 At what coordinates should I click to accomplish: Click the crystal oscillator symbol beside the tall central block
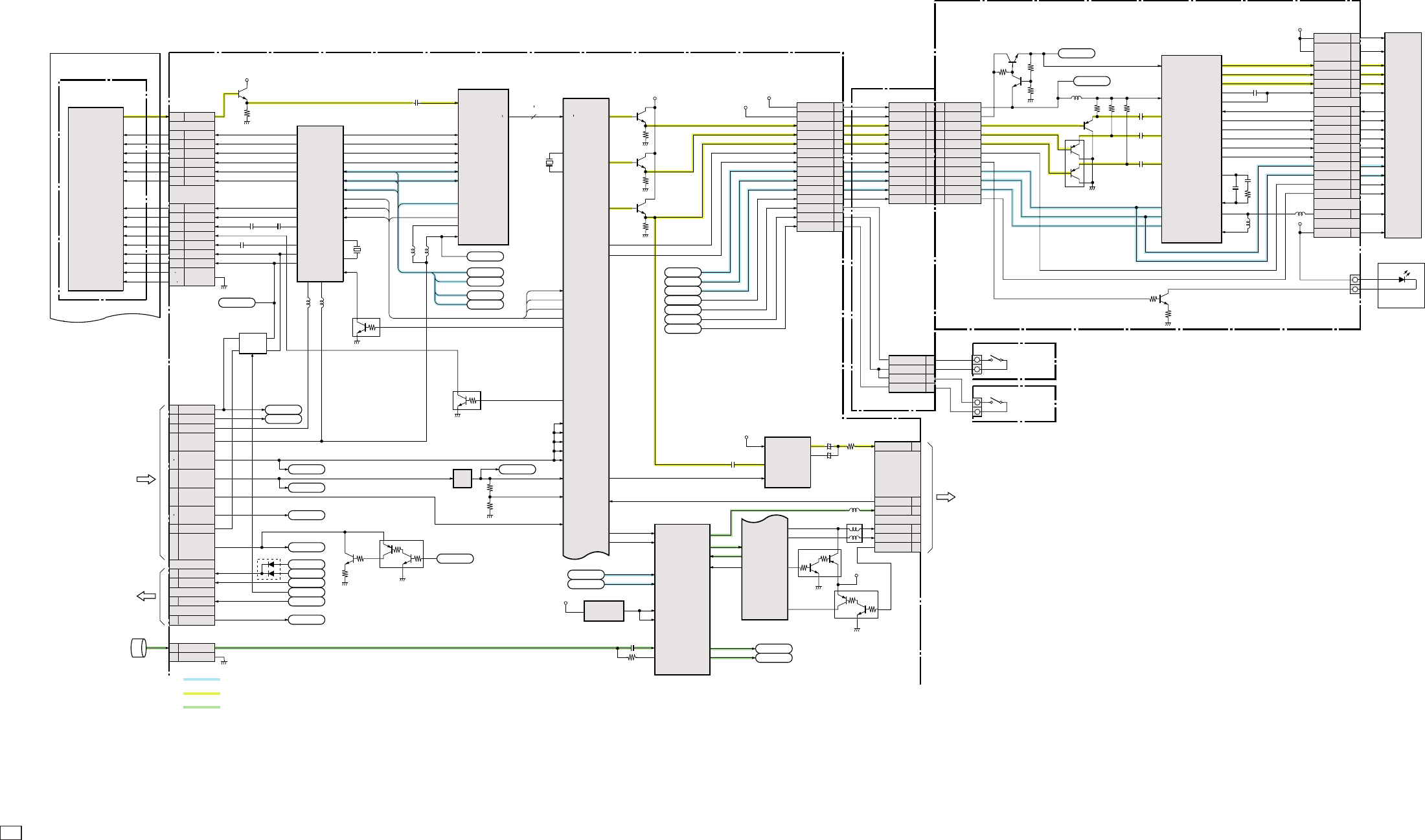coord(550,163)
